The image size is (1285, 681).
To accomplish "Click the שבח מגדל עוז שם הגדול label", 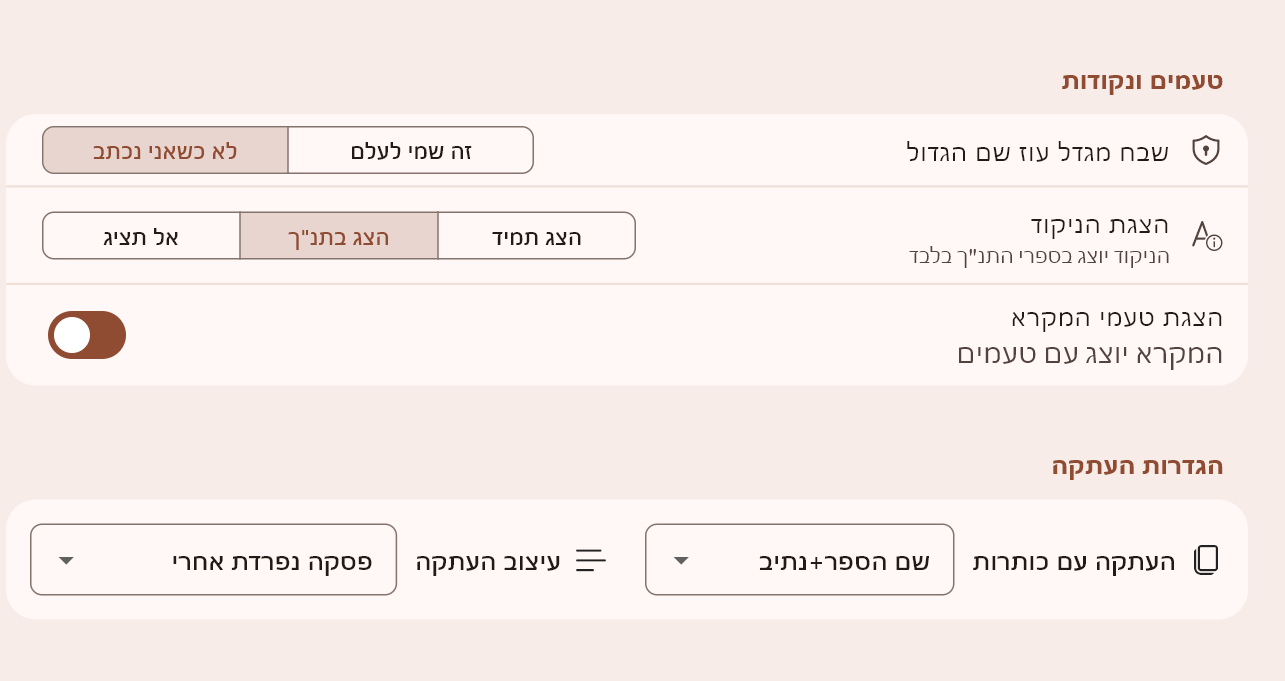I will [x=1037, y=151].
